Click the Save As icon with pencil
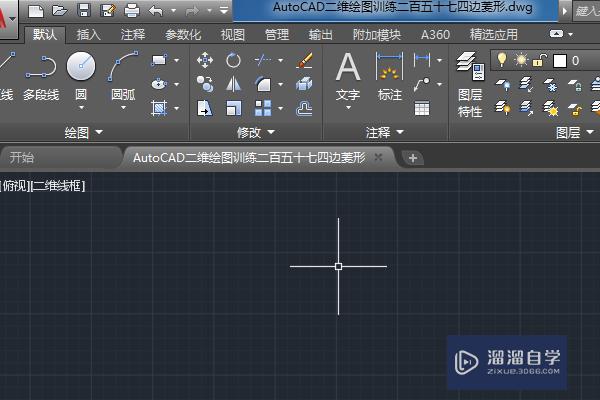Image resolution: width=600 pixels, height=400 pixels. (108, 10)
